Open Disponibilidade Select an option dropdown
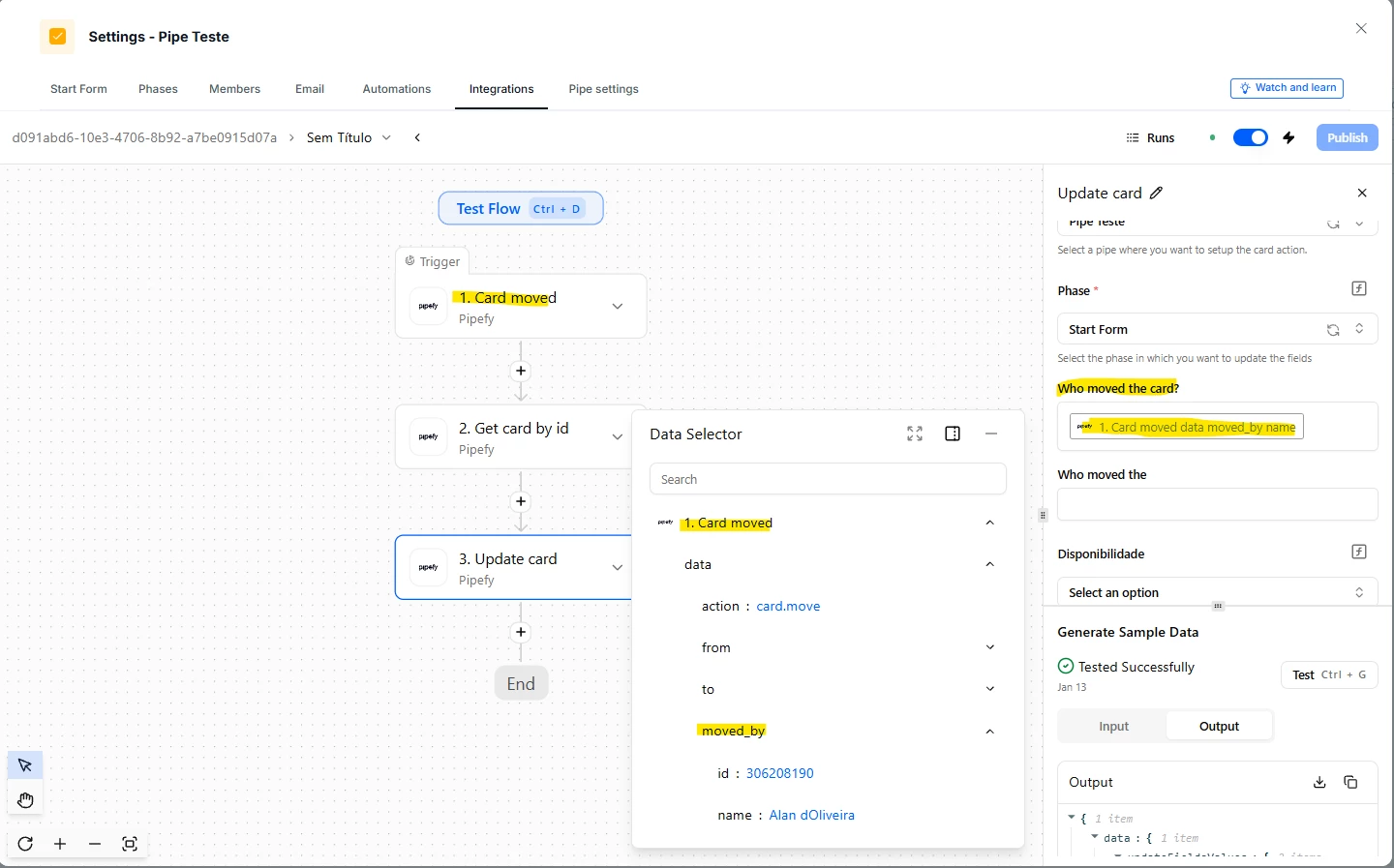 pos(1217,592)
